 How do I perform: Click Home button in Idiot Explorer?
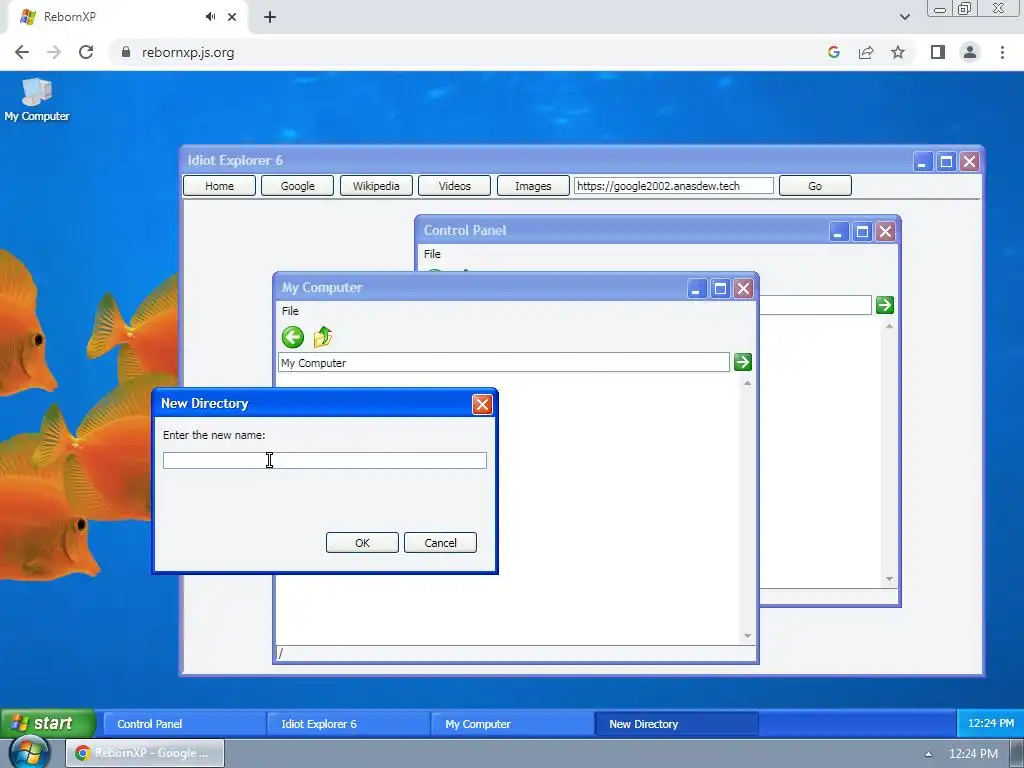pyautogui.click(x=219, y=186)
